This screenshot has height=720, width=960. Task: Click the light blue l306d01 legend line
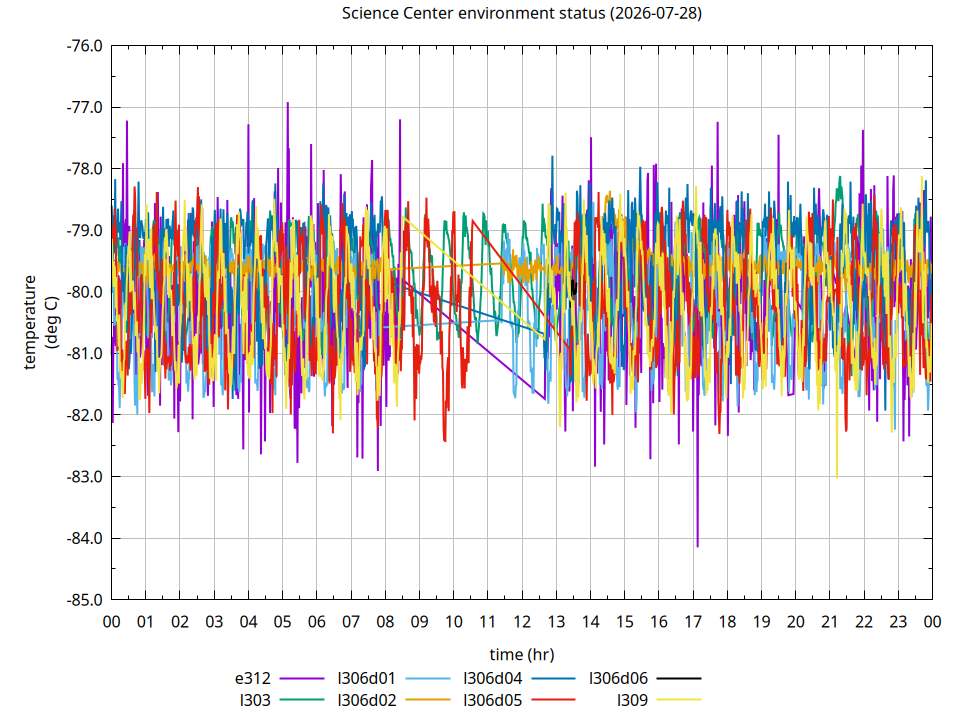point(428,678)
